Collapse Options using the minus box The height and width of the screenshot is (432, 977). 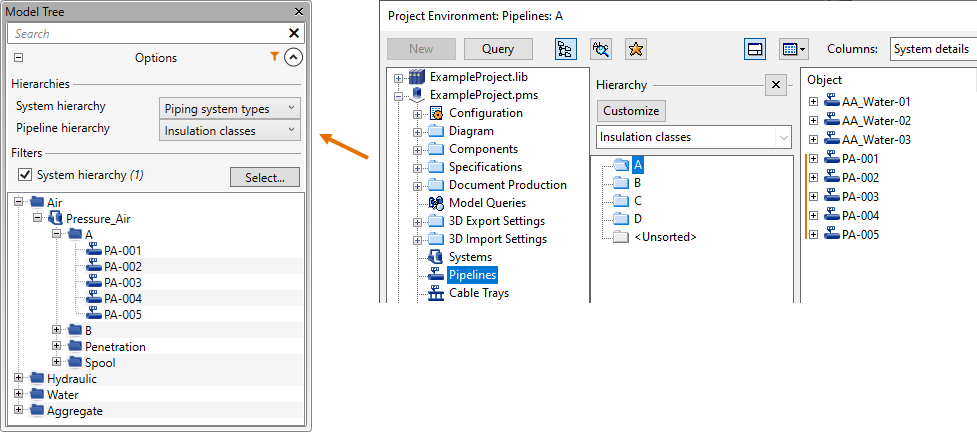(18, 58)
